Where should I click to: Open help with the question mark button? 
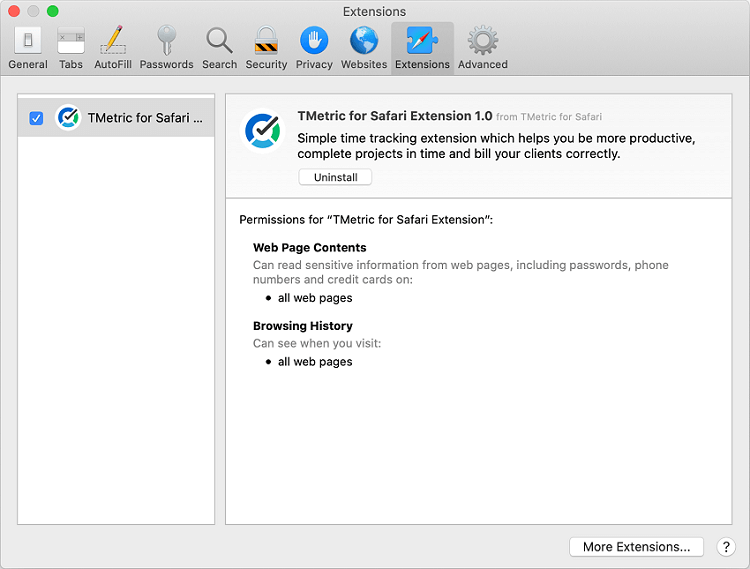coord(726,547)
